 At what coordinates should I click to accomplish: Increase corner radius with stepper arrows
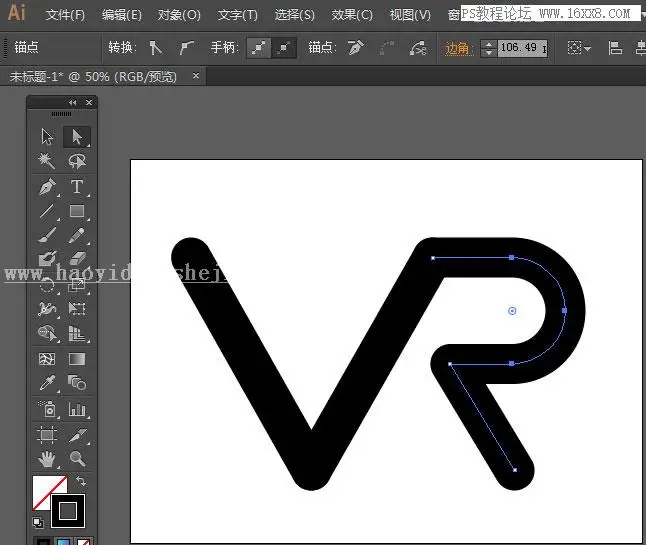489,44
